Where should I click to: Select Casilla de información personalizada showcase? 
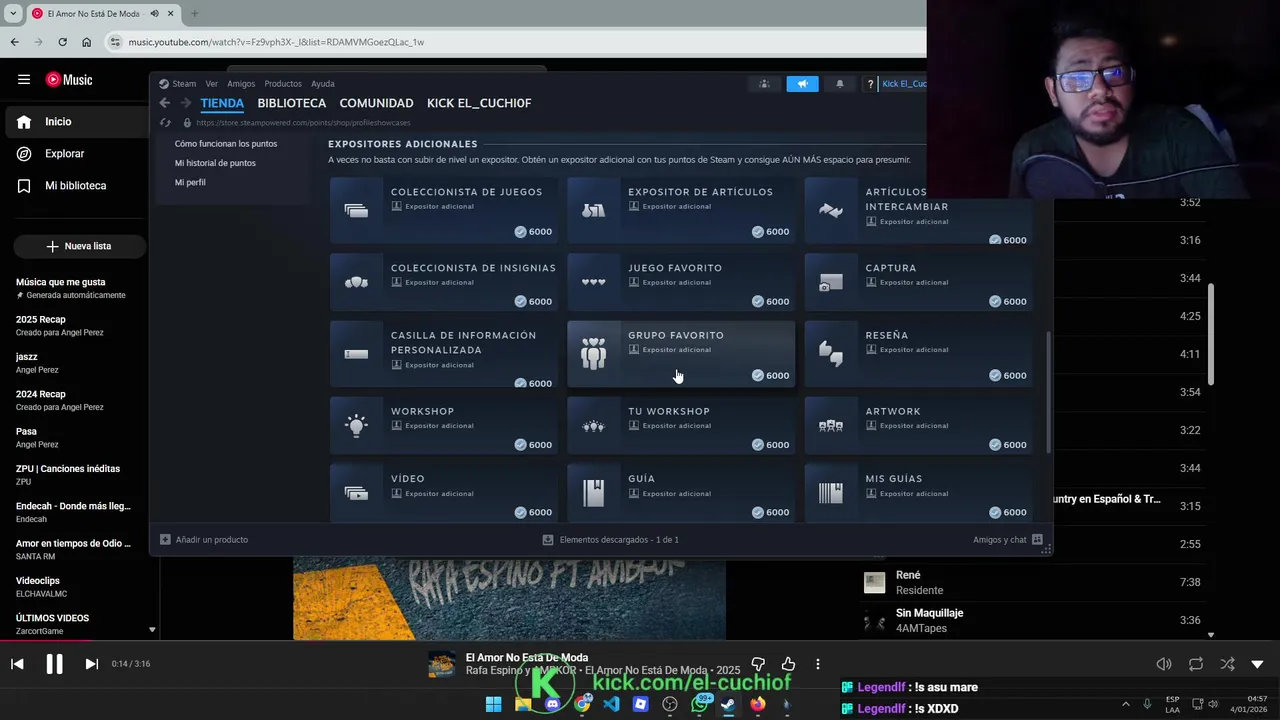click(444, 354)
